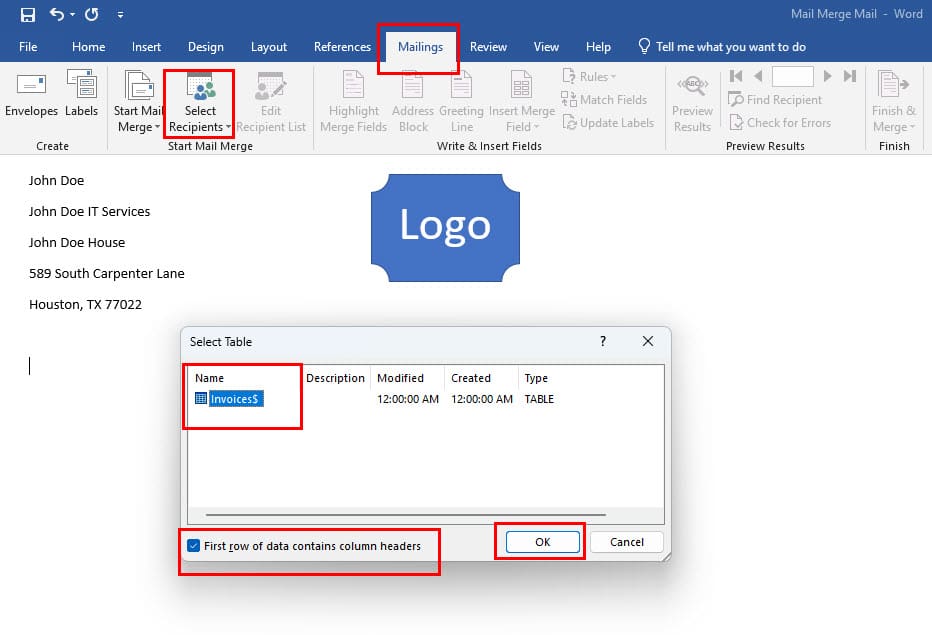Open the Select Recipients dropdown

pos(200,102)
